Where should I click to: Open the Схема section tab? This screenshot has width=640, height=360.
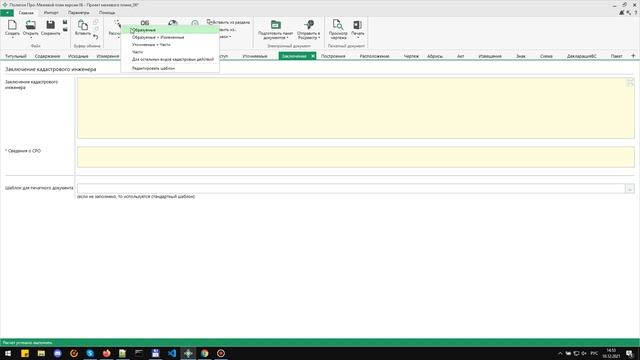(x=546, y=56)
